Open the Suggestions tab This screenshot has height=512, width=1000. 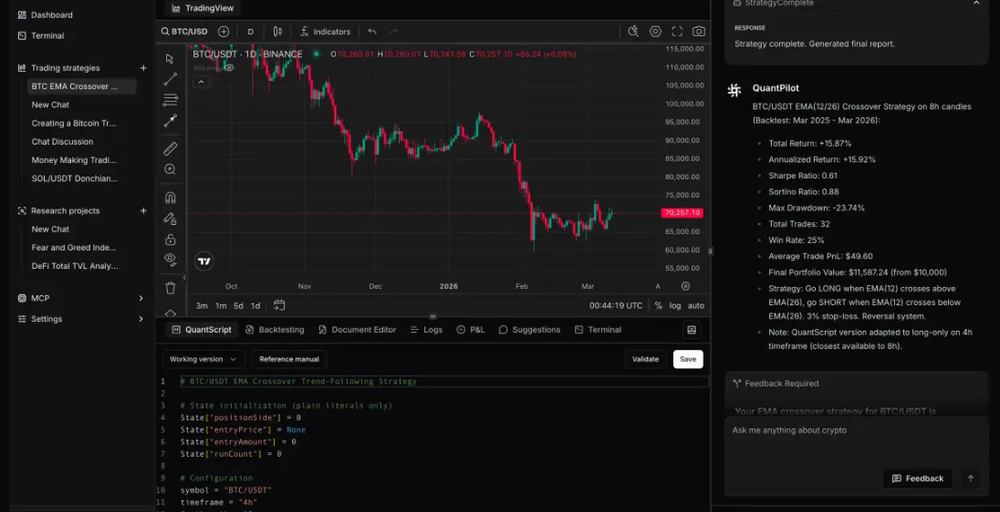[x=529, y=330]
